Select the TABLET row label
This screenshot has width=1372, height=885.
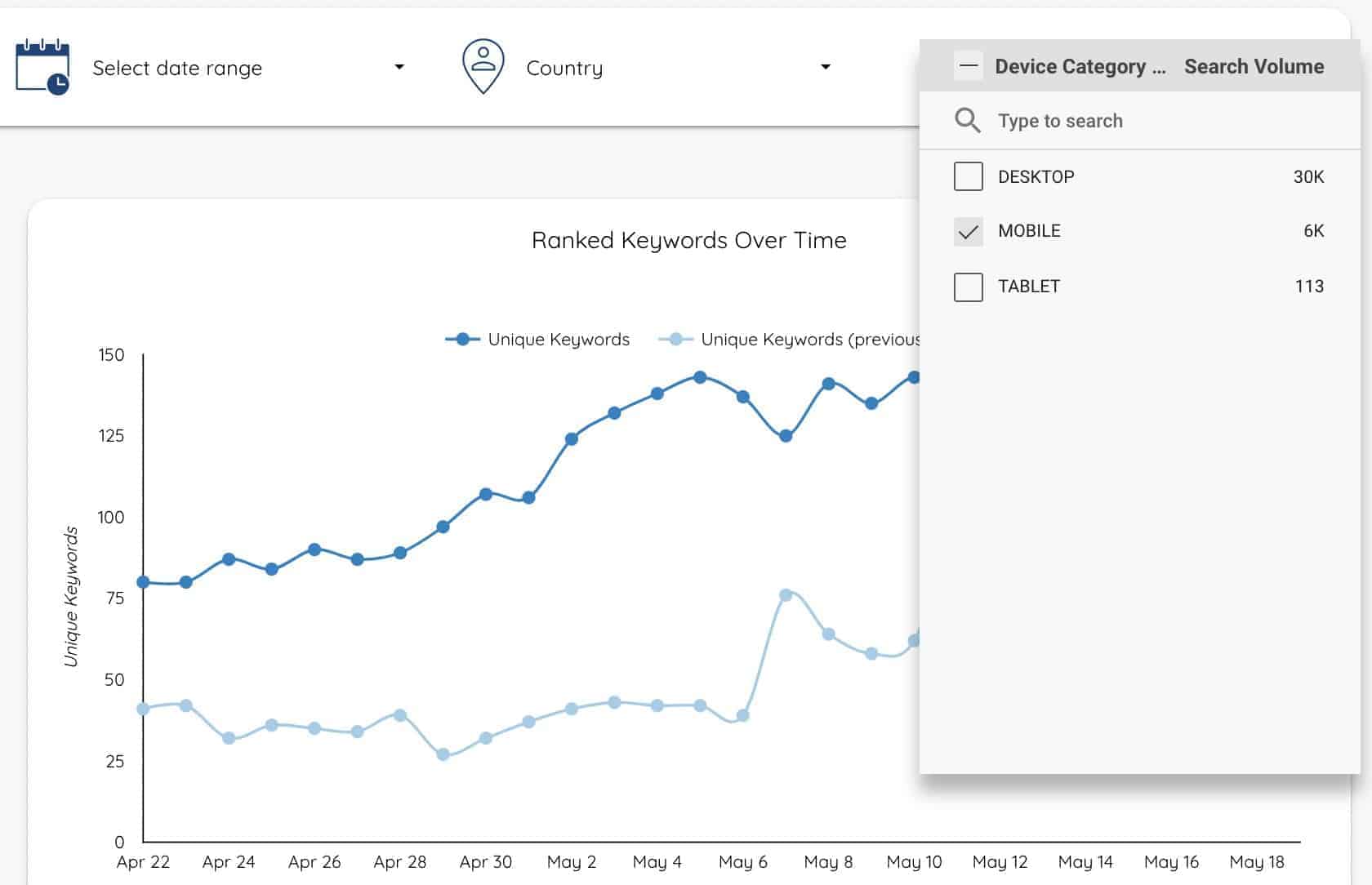(1028, 287)
